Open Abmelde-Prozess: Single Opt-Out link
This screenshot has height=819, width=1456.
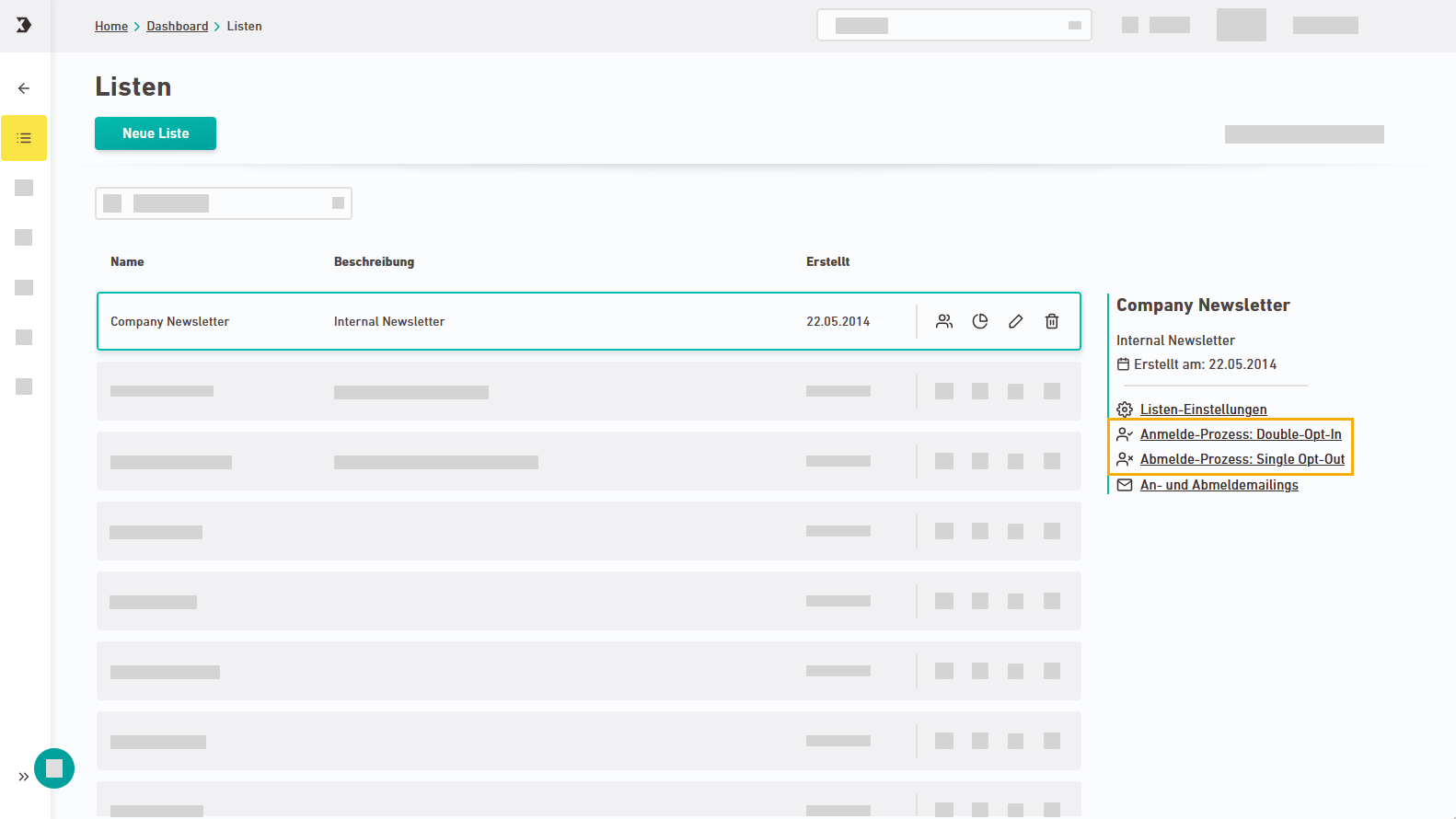pyautogui.click(x=1242, y=459)
